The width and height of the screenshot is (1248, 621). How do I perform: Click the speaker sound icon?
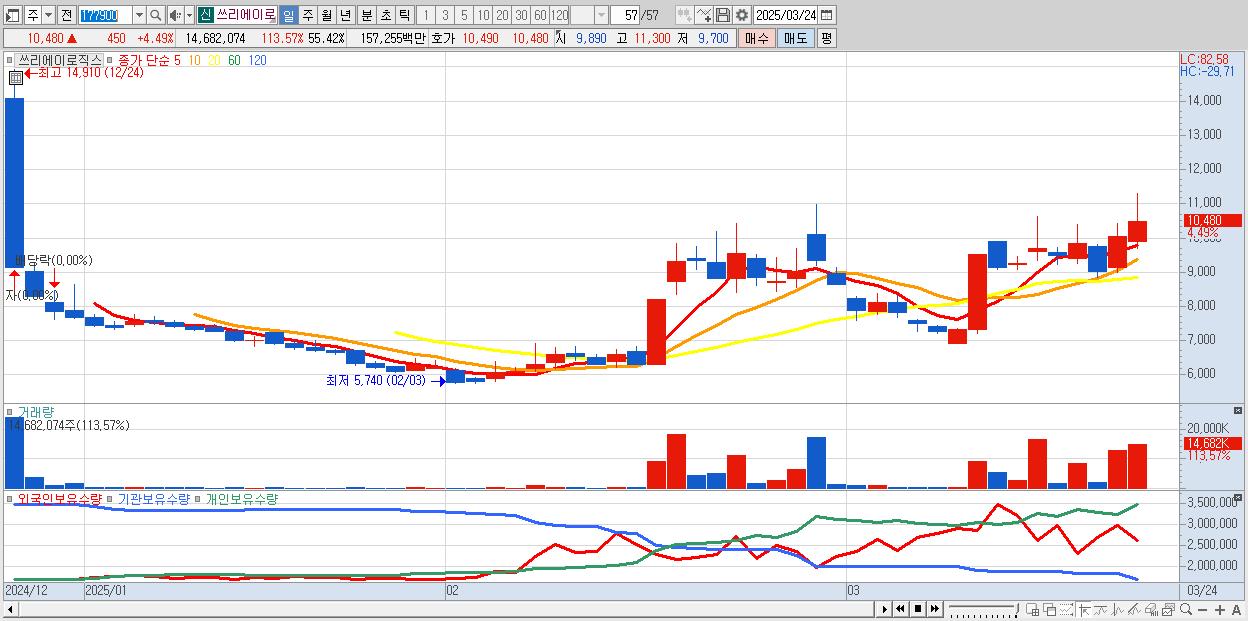tap(175, 15)
